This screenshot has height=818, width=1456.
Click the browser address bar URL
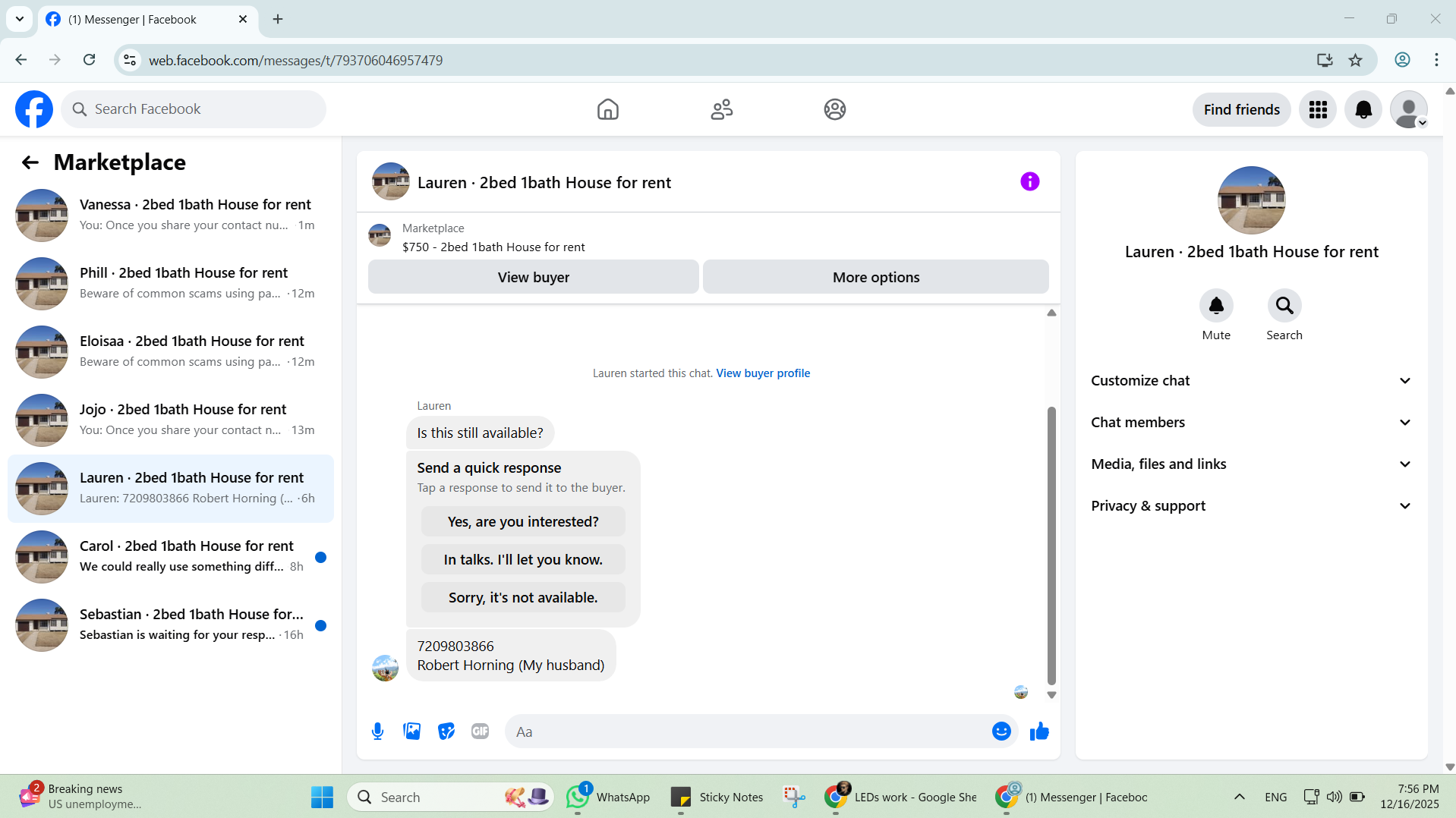295,60
